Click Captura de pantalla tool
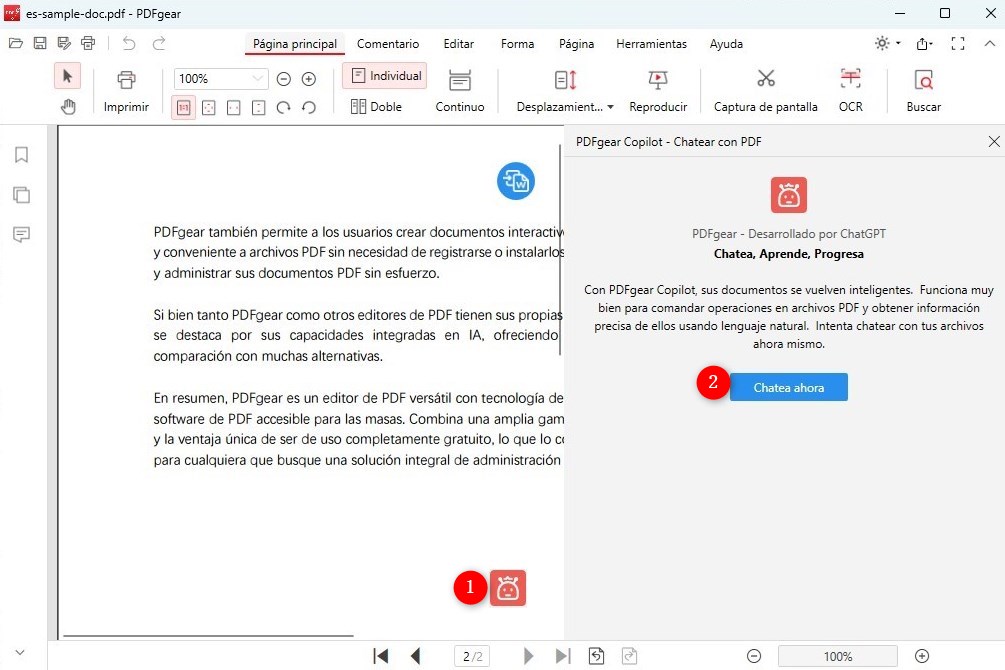 [765, 90]
